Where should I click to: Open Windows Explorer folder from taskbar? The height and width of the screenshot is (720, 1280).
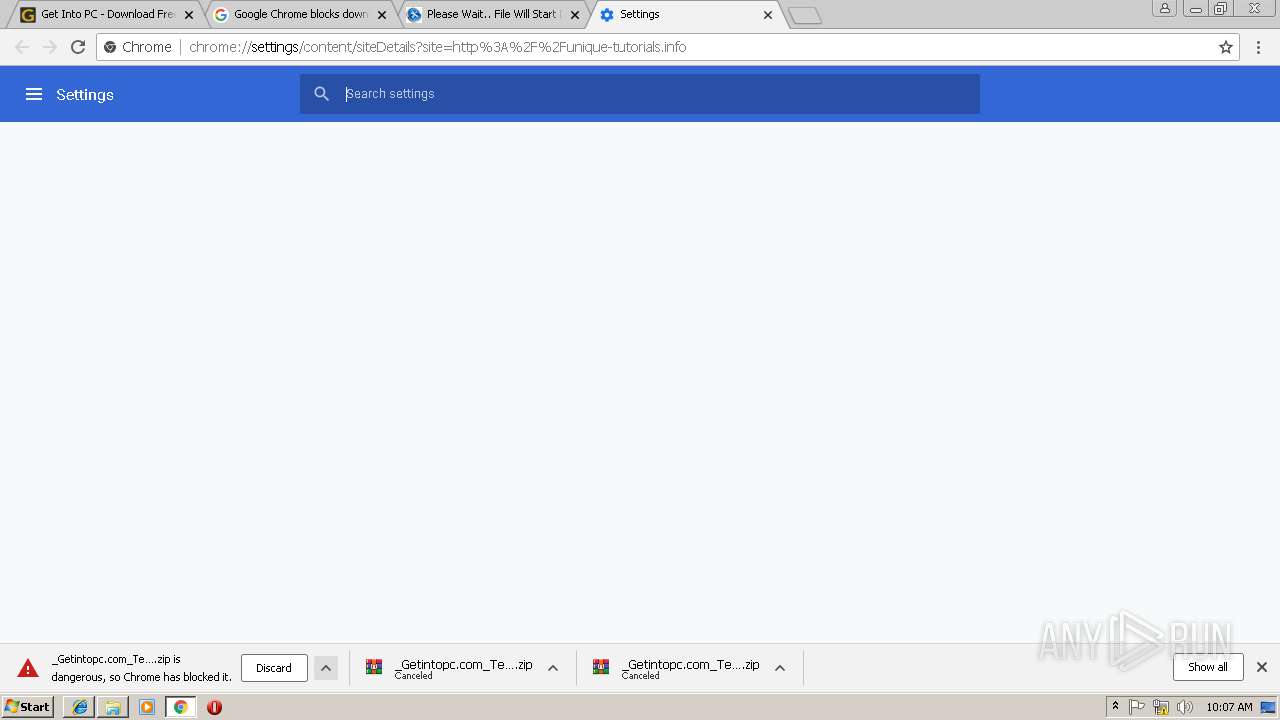tap(113, 707)
